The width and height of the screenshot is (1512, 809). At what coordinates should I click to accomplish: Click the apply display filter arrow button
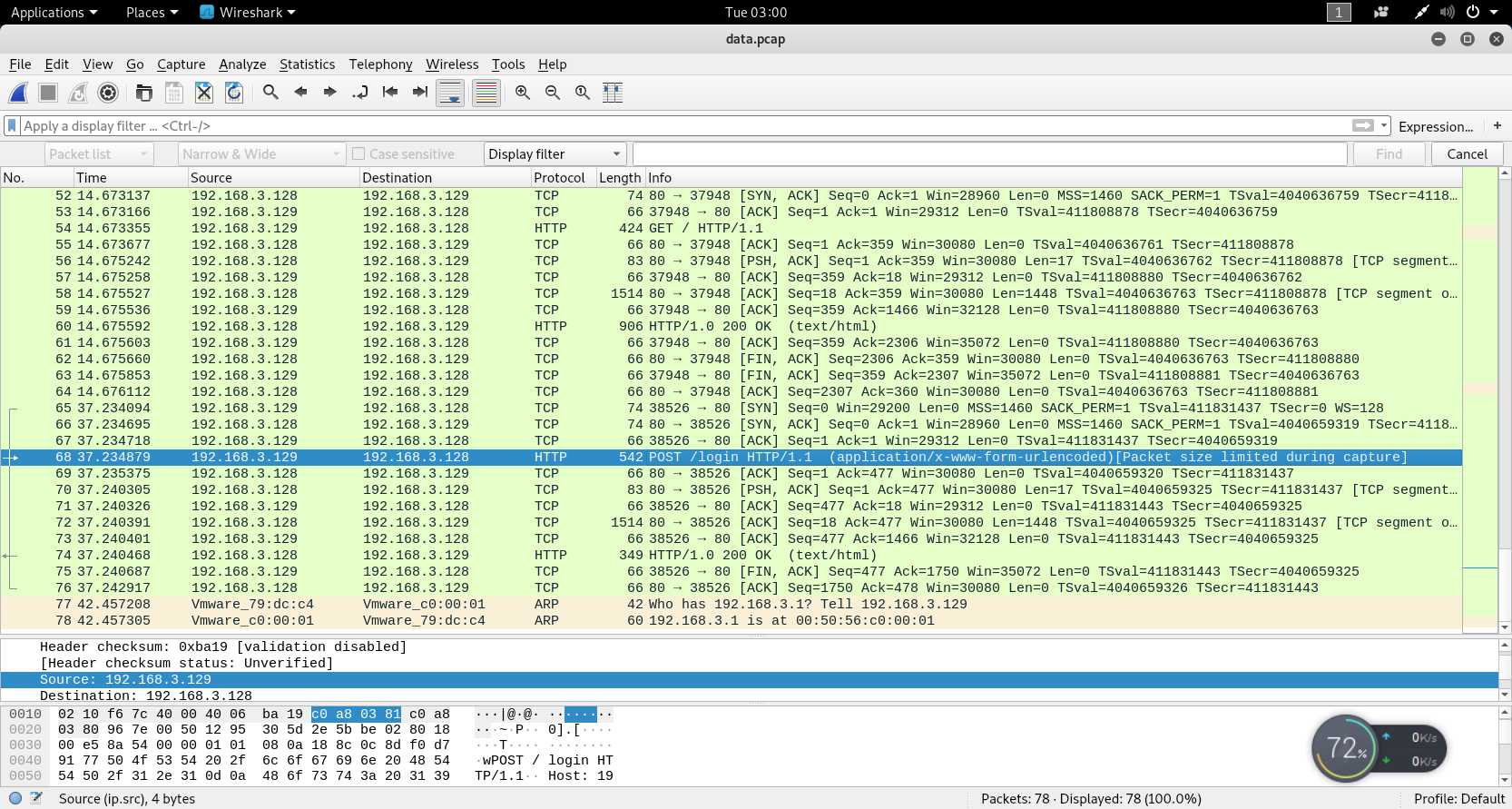1363,126
